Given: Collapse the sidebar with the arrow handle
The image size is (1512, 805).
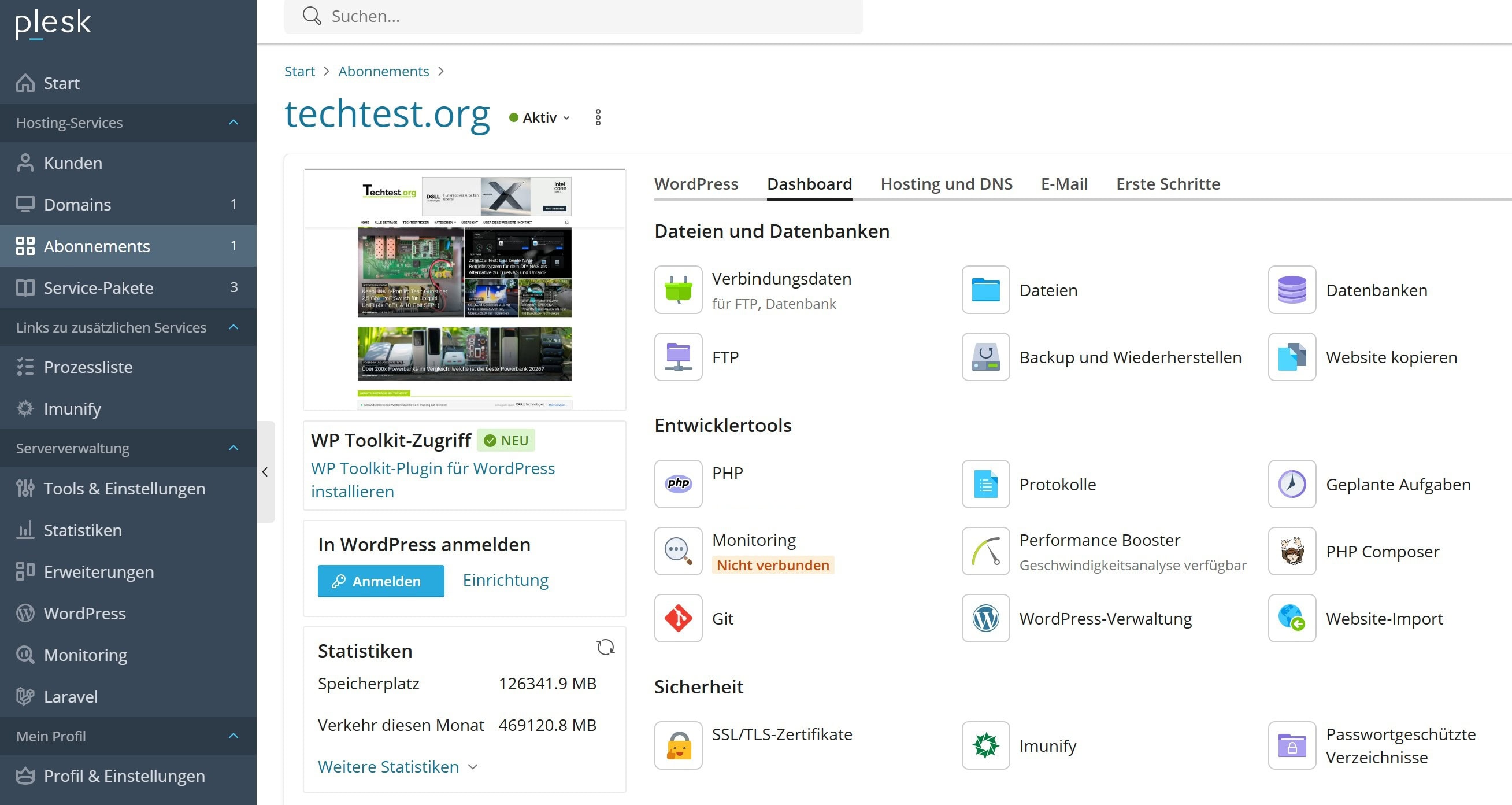Looking at the screenshot, I should [x=265, y=471].
